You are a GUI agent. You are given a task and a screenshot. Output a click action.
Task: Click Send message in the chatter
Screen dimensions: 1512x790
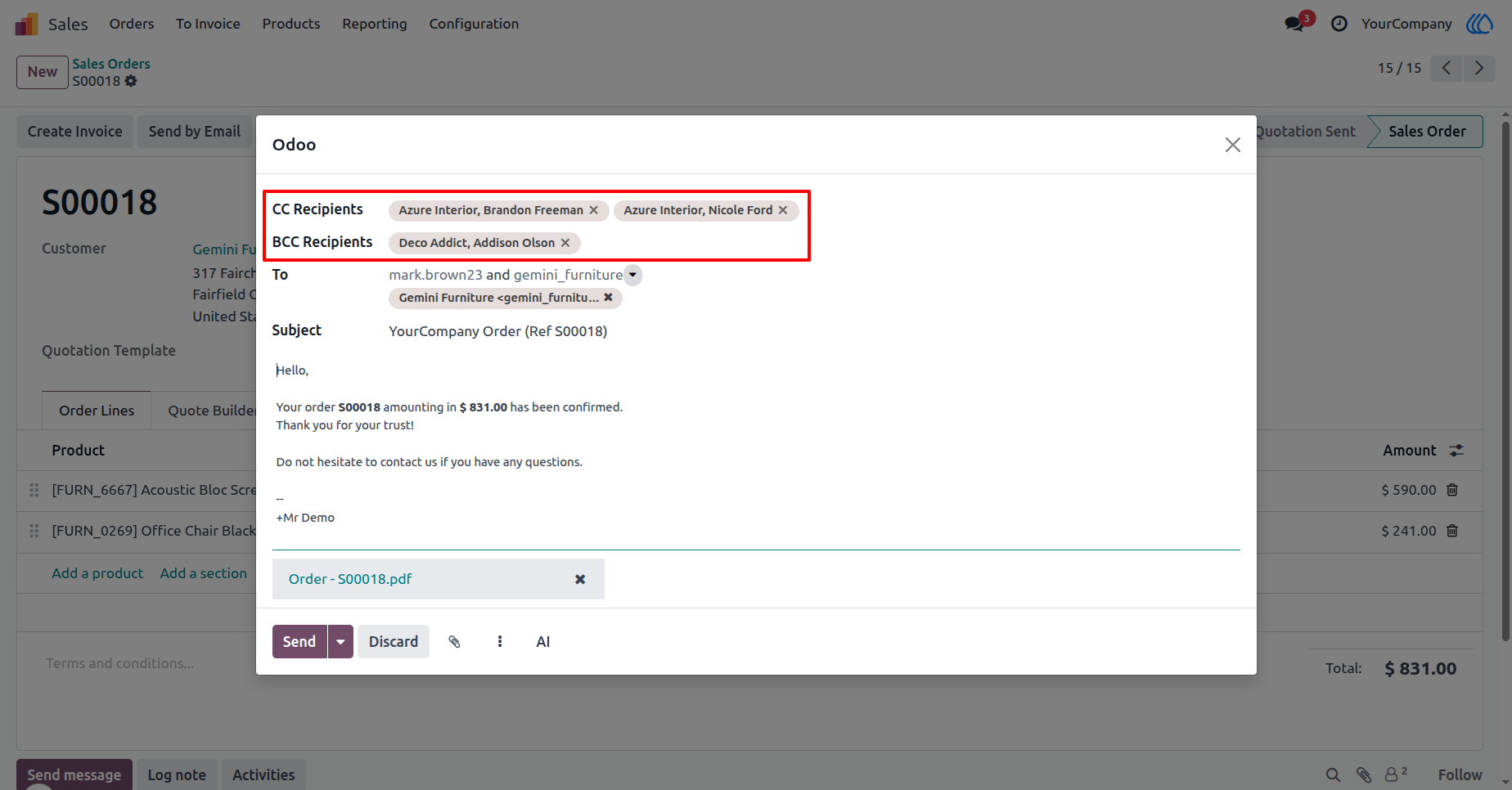(x=74, y=774)
